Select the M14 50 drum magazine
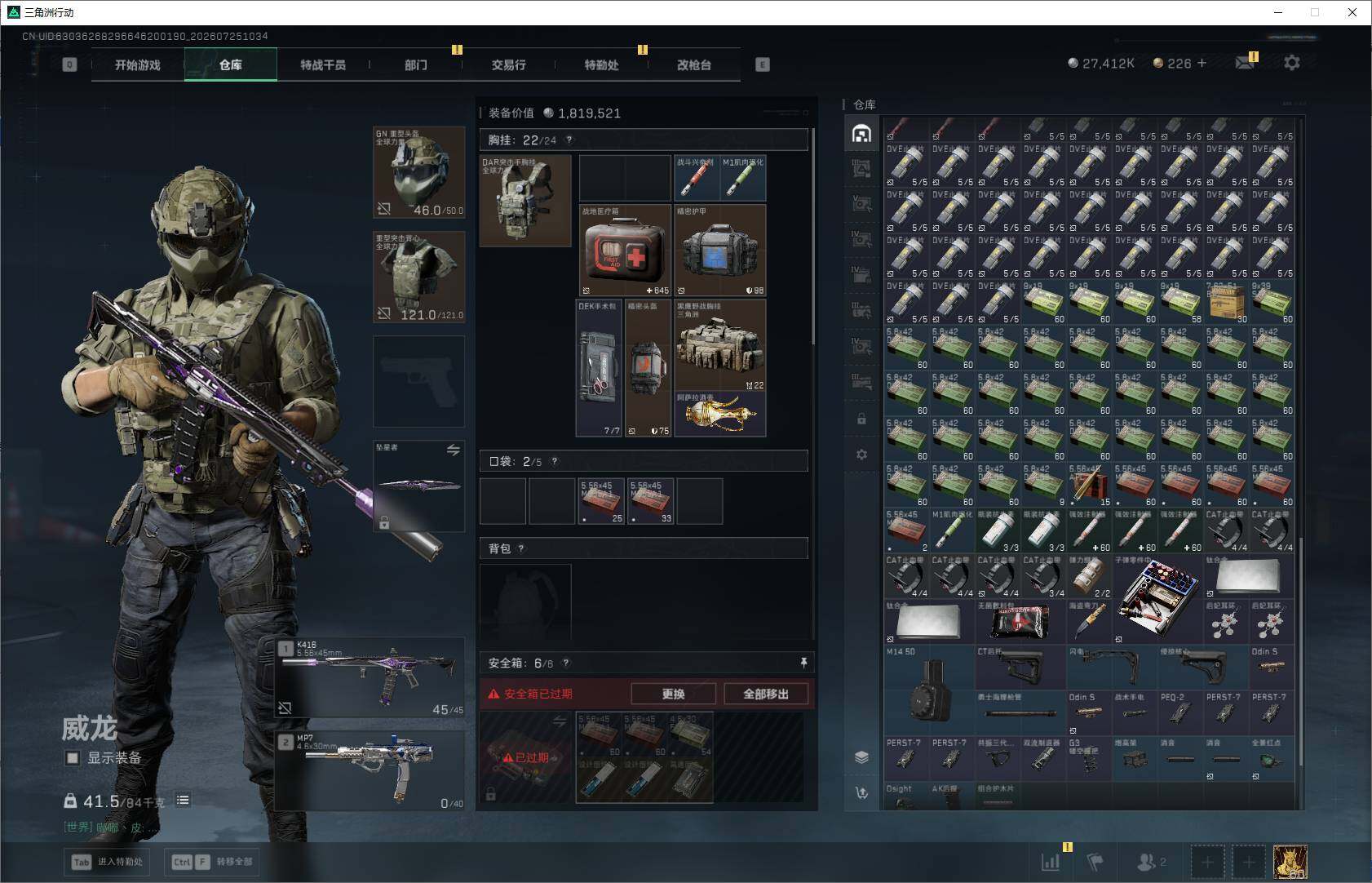1372x883 pixels. [929, 690]
